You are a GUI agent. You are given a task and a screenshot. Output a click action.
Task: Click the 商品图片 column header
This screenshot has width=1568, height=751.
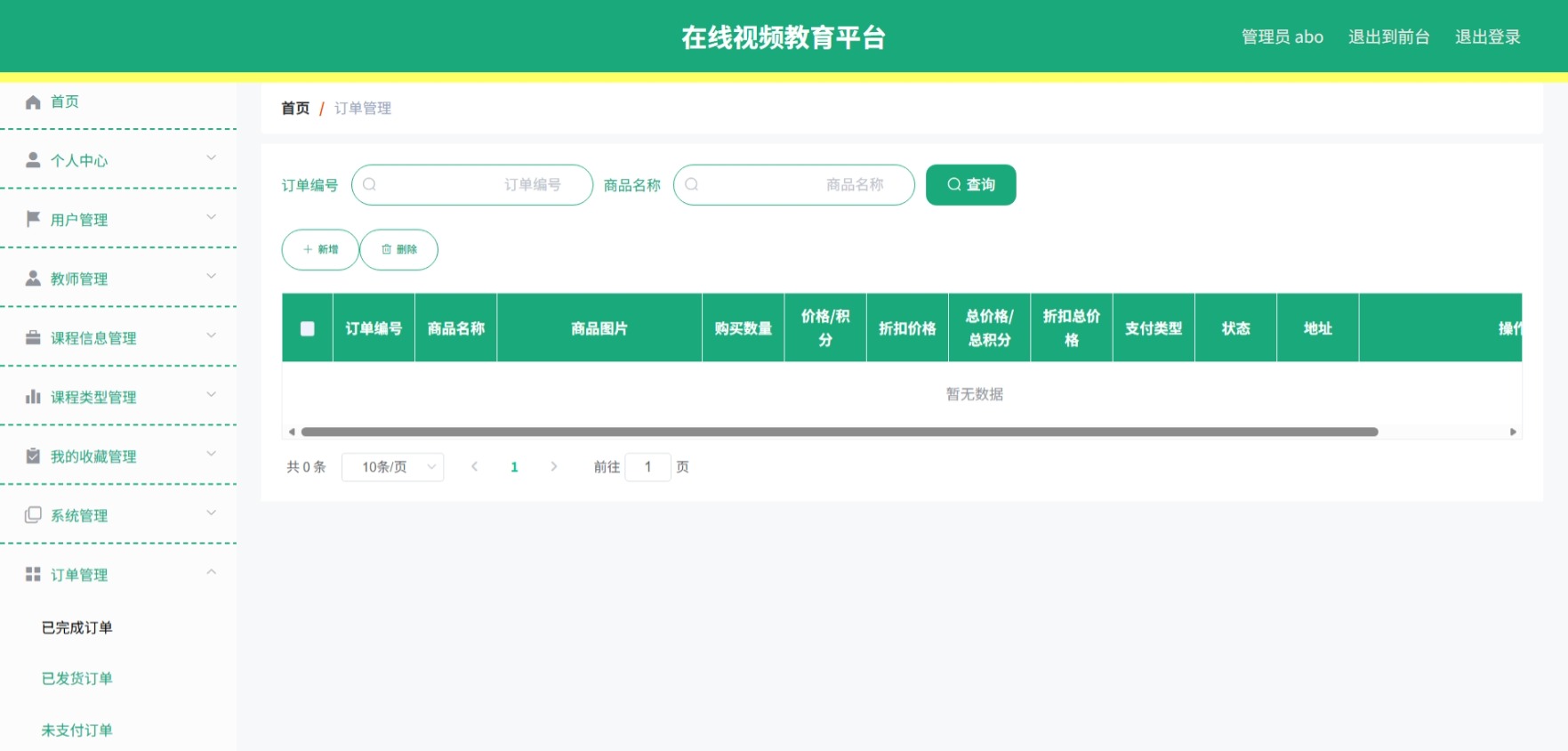599,328
